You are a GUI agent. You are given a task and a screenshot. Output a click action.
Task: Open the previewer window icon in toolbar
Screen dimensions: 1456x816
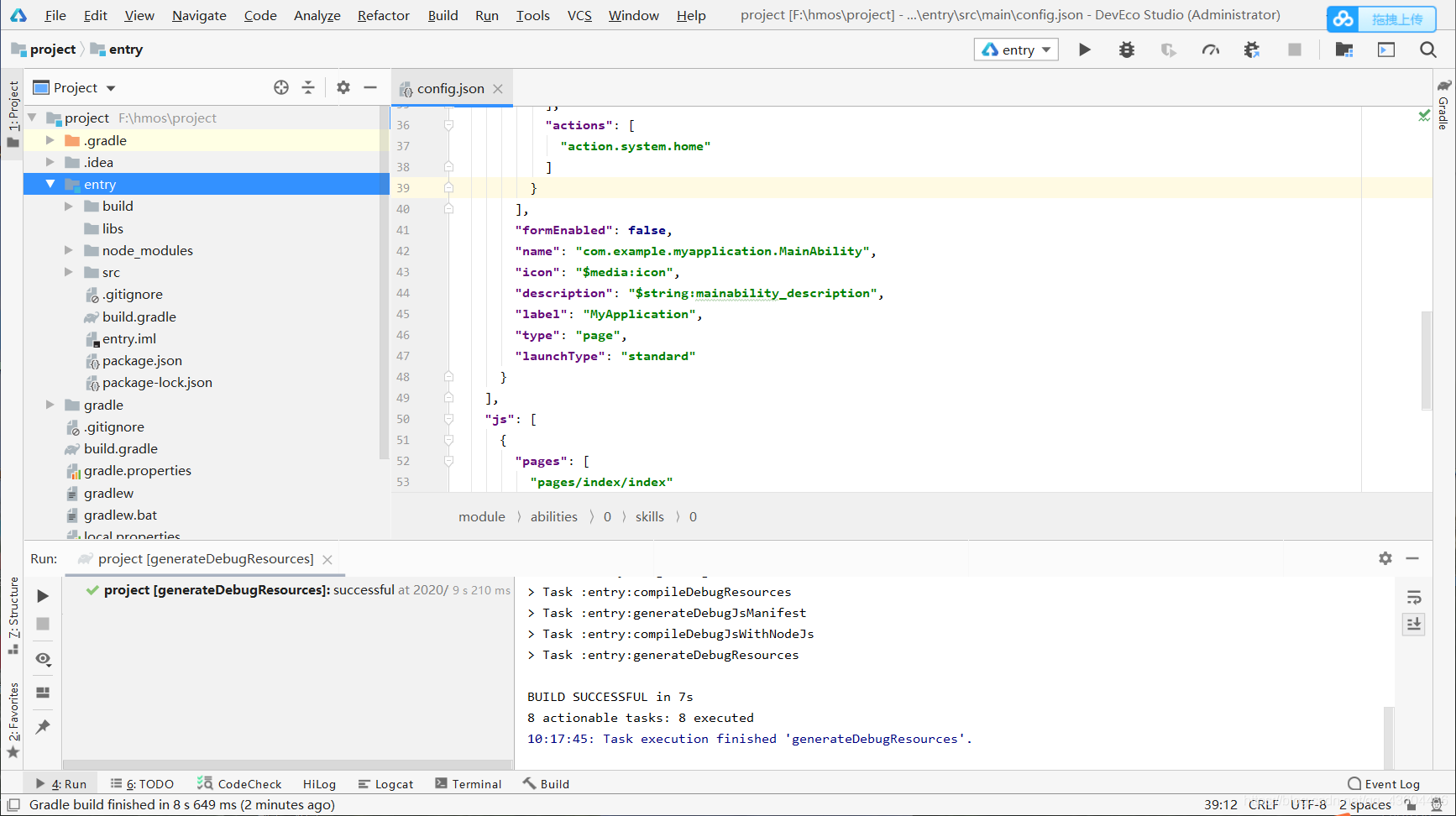[1386, 50]
